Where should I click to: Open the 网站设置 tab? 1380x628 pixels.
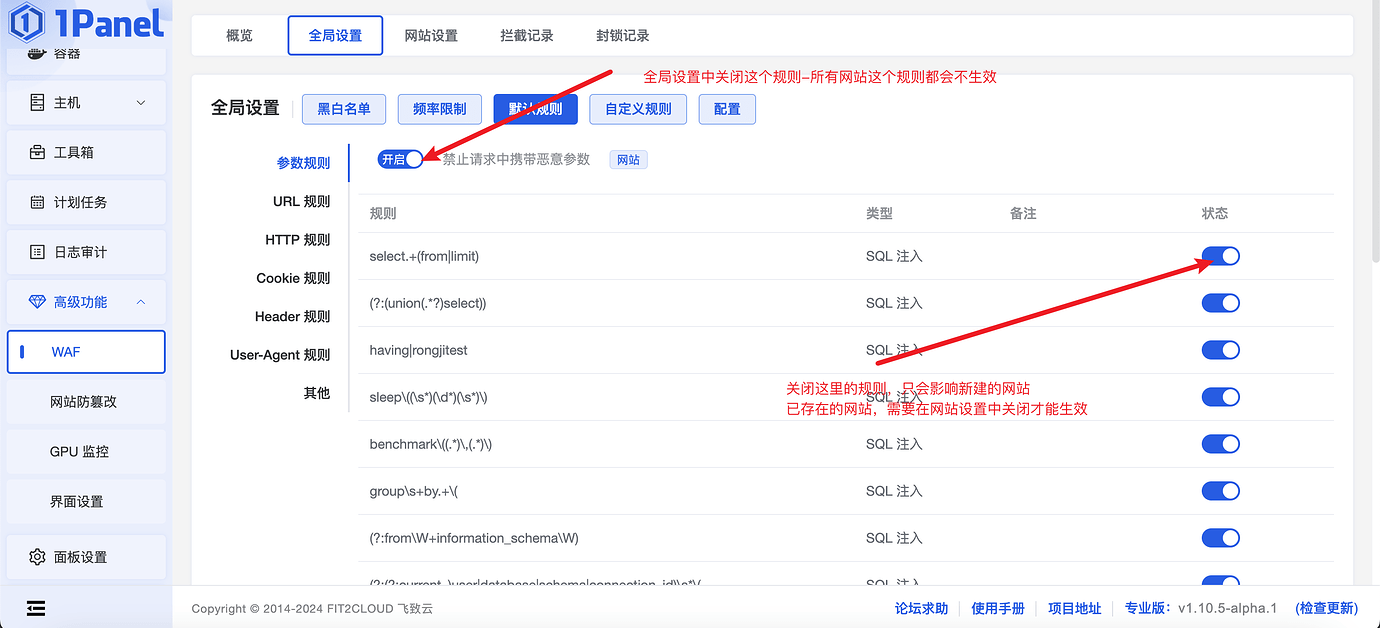431,34
